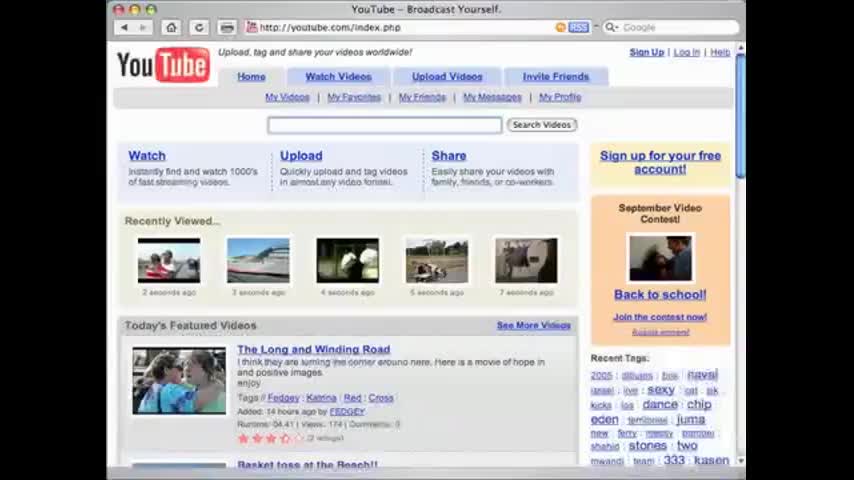Open the browser Home page icon
Image resolution: width=854 pixels, height=480 pixels.
coord(171,27)
